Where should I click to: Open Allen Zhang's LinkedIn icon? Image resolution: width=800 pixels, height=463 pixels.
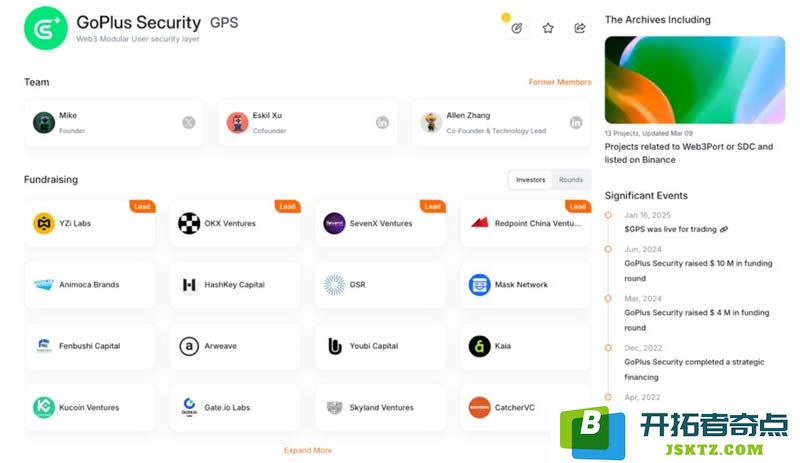click(576, 123)
